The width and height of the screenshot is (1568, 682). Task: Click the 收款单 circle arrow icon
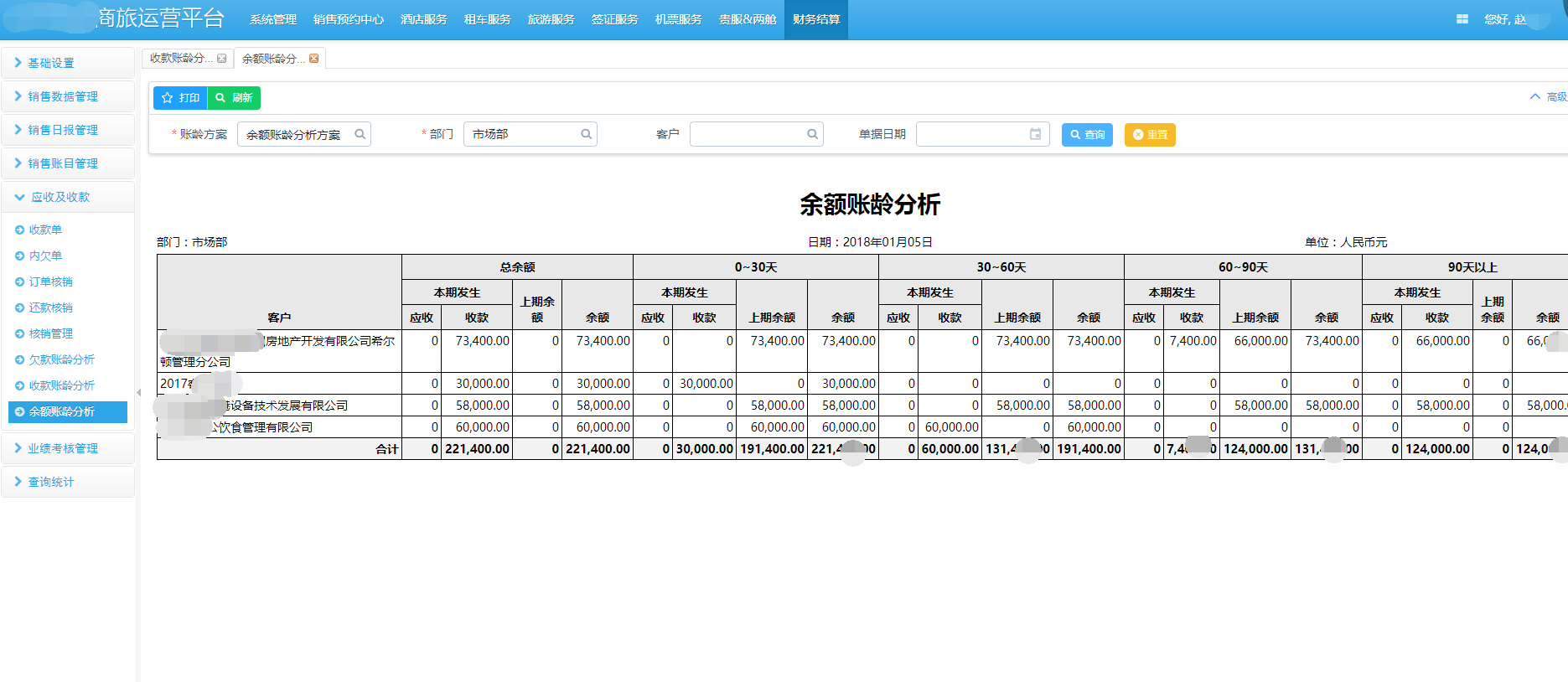(x=19, y=230)
